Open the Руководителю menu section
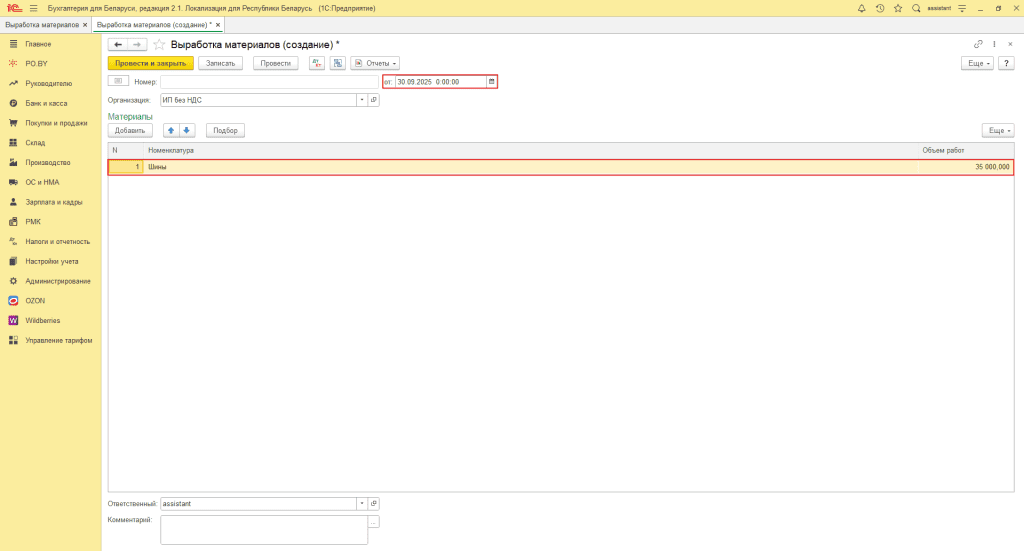This screenshot has width=1024, height=551. pyautogui.click(x=48, y=84)
